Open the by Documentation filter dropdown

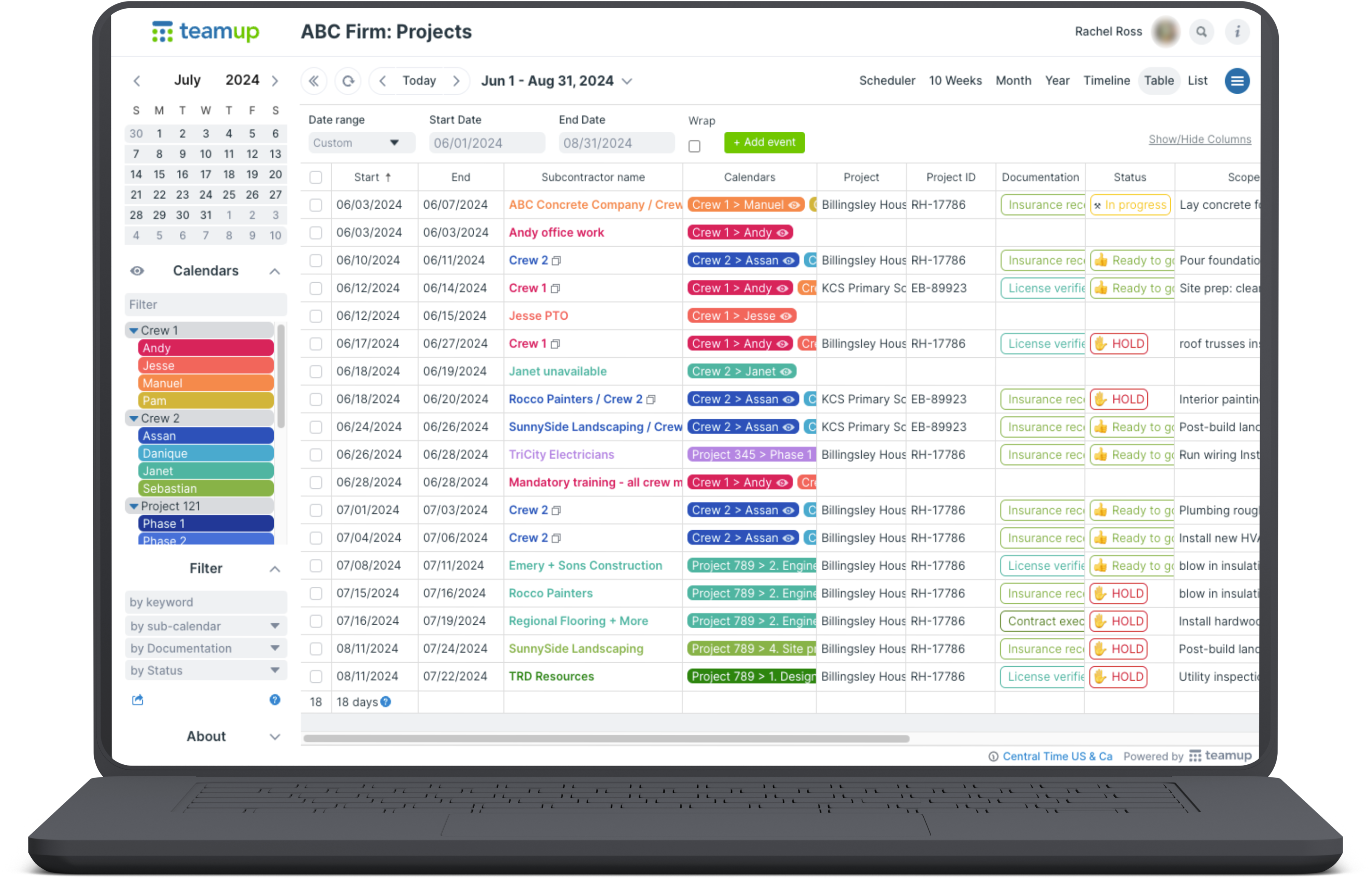tap(205, 649)
